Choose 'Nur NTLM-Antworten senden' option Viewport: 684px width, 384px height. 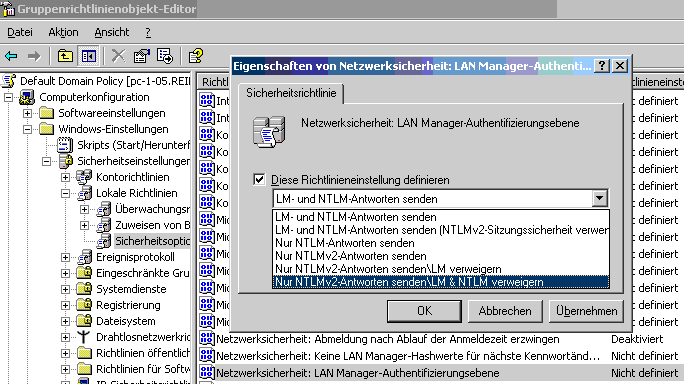(441, 243)
